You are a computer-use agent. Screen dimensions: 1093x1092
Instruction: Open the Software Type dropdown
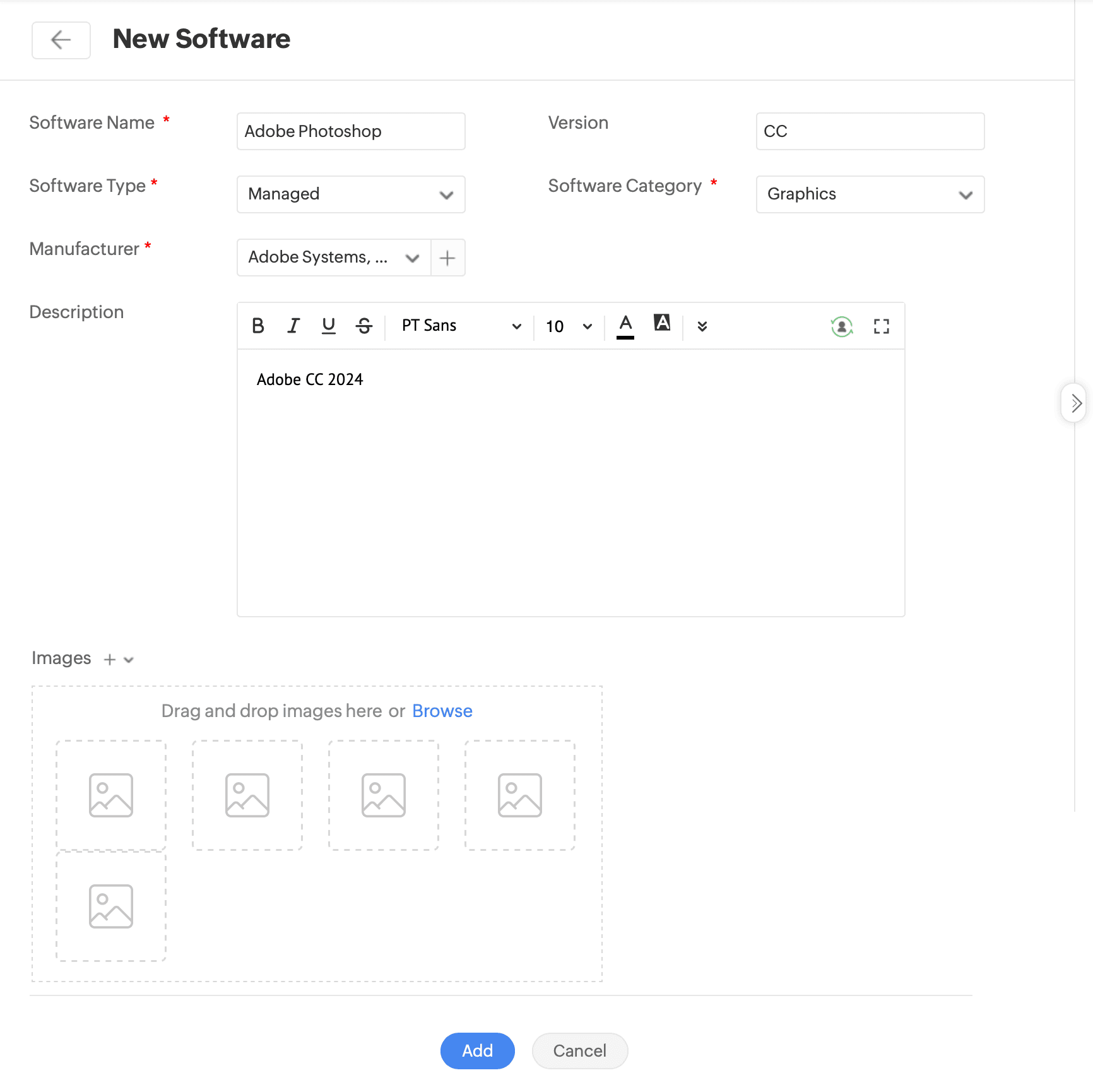351,194
